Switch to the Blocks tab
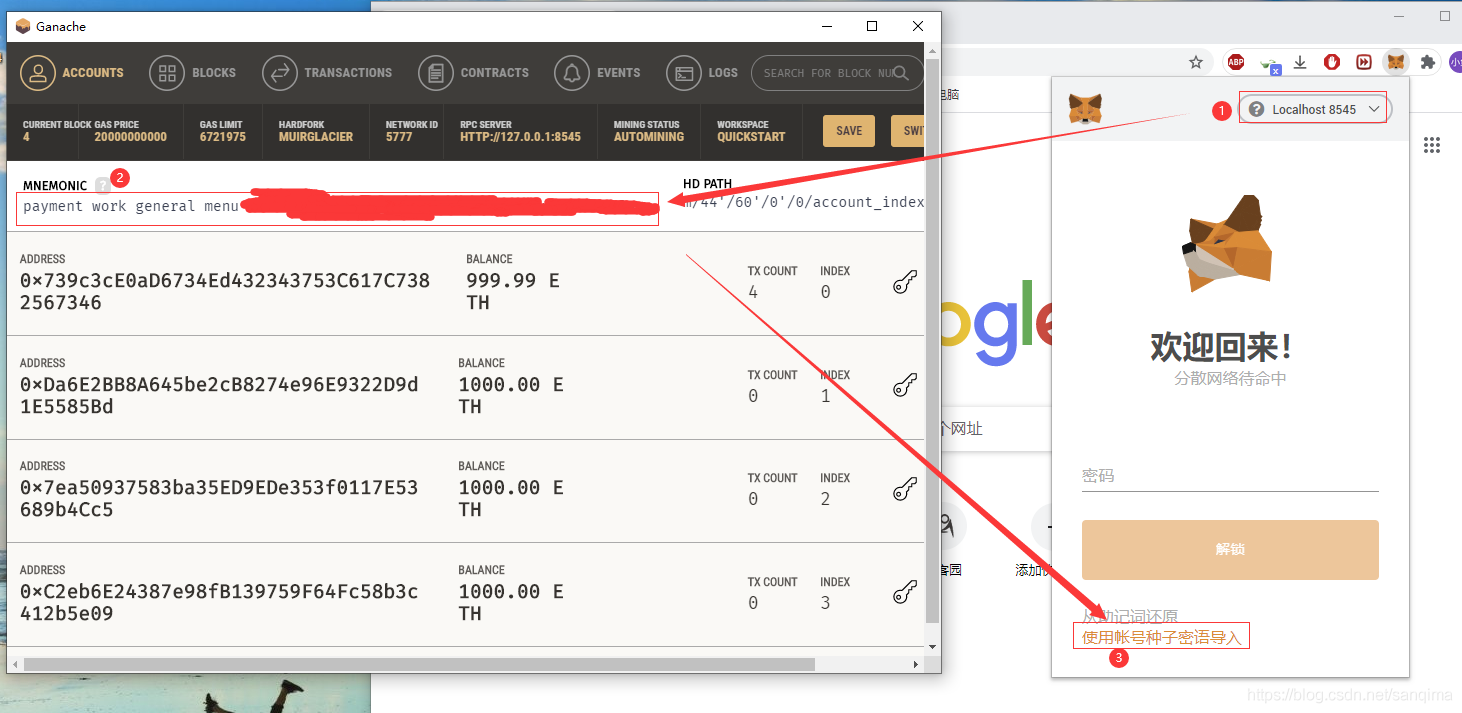This screenshot has height=713, width=1462. pyautogui.click(x=193, y=73)
